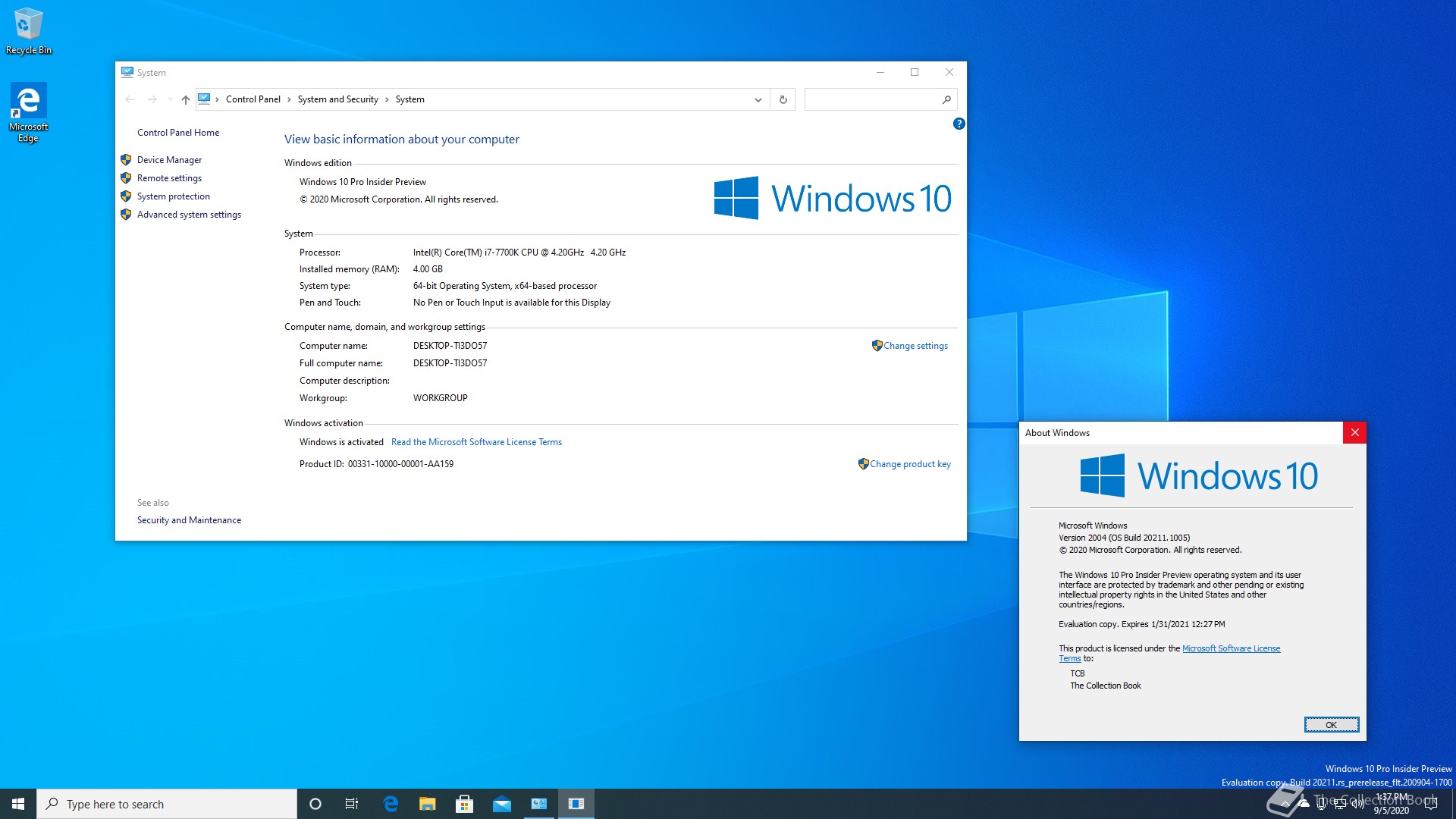Screen dimensions: 1456x819
Task: Open Device Manager from the sidebar
Action: pyautogui.click(x=169, y=159)
